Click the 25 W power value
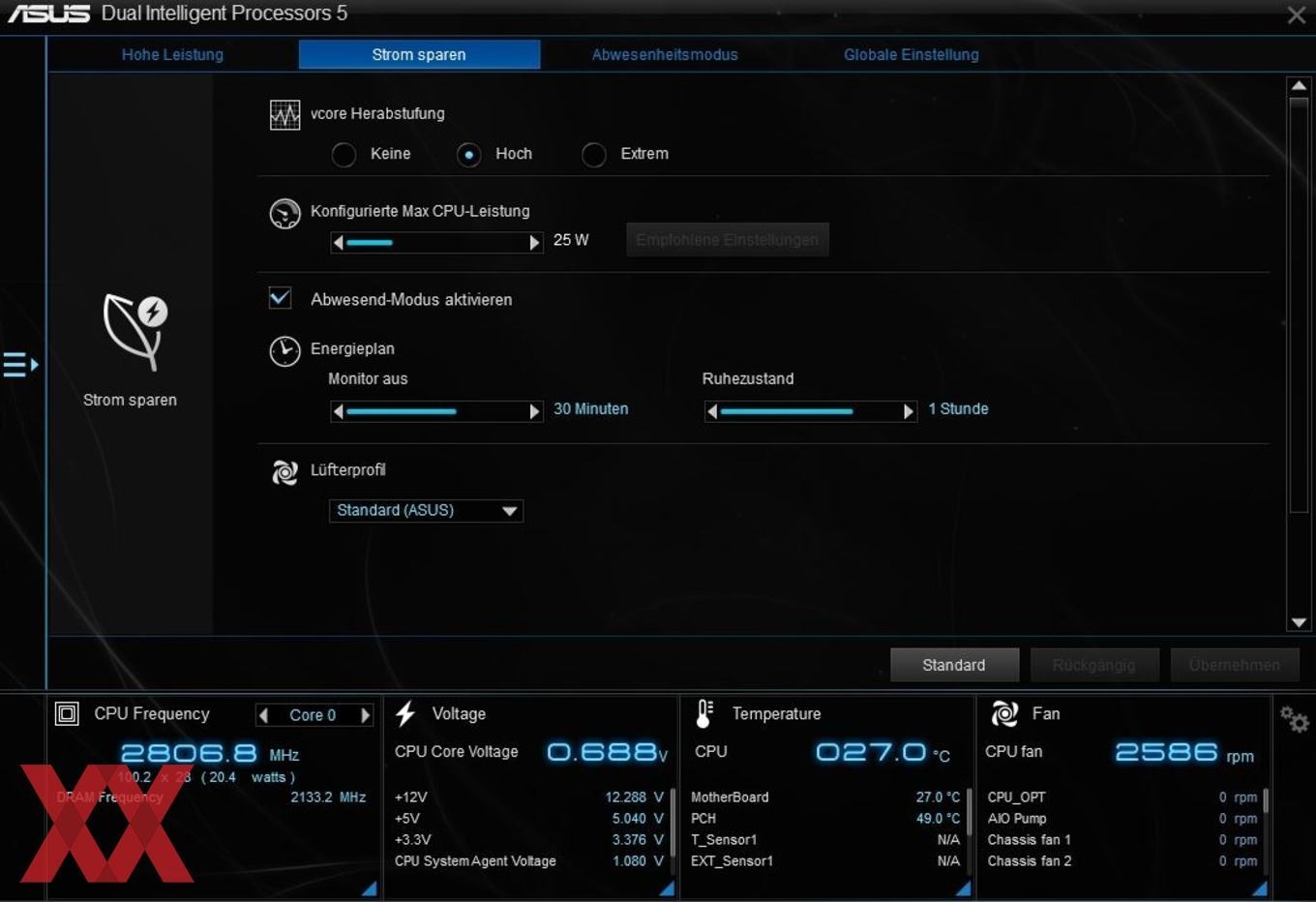Image resolution: width=1316 pixels, height=902 pixels. [x=571, y=240]
